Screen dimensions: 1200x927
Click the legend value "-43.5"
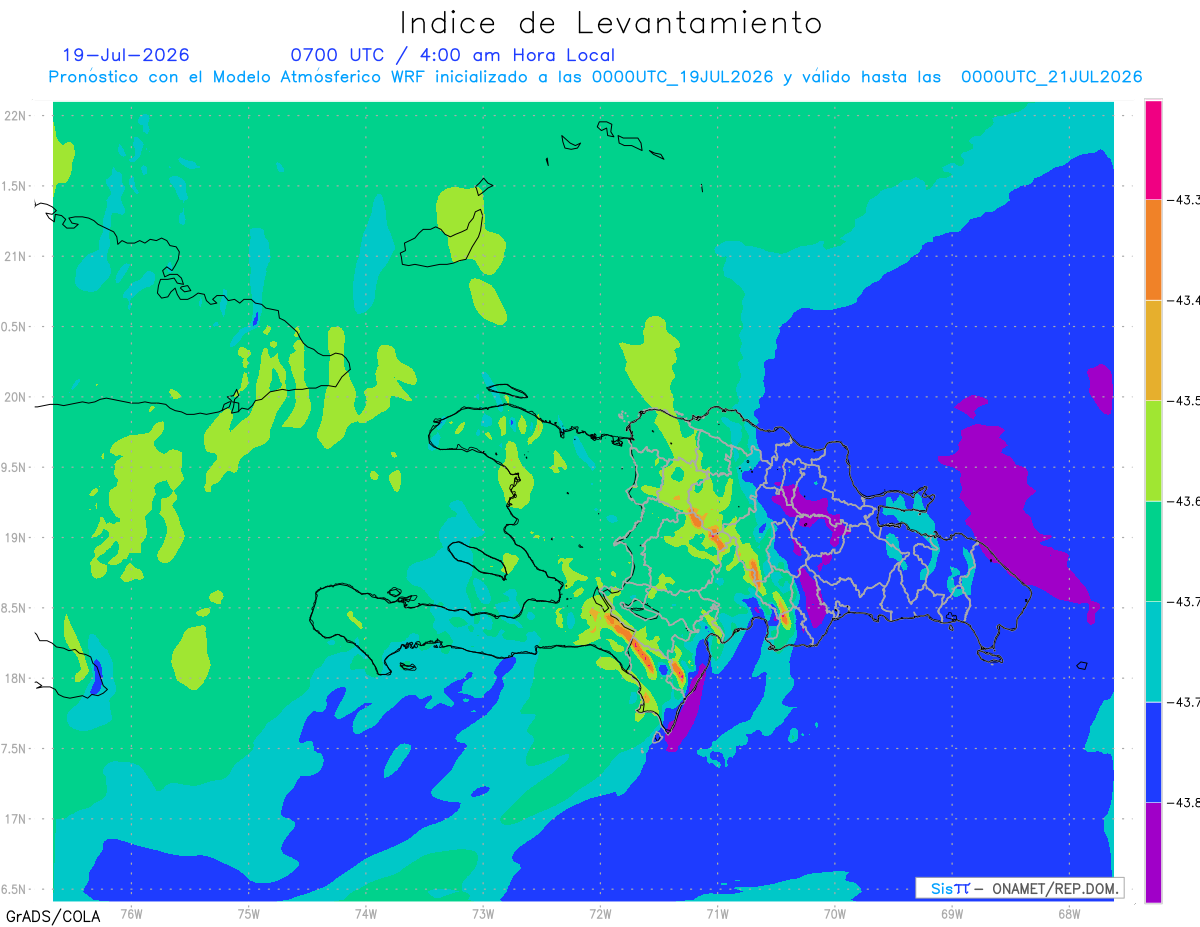(x=1185, y=401)
